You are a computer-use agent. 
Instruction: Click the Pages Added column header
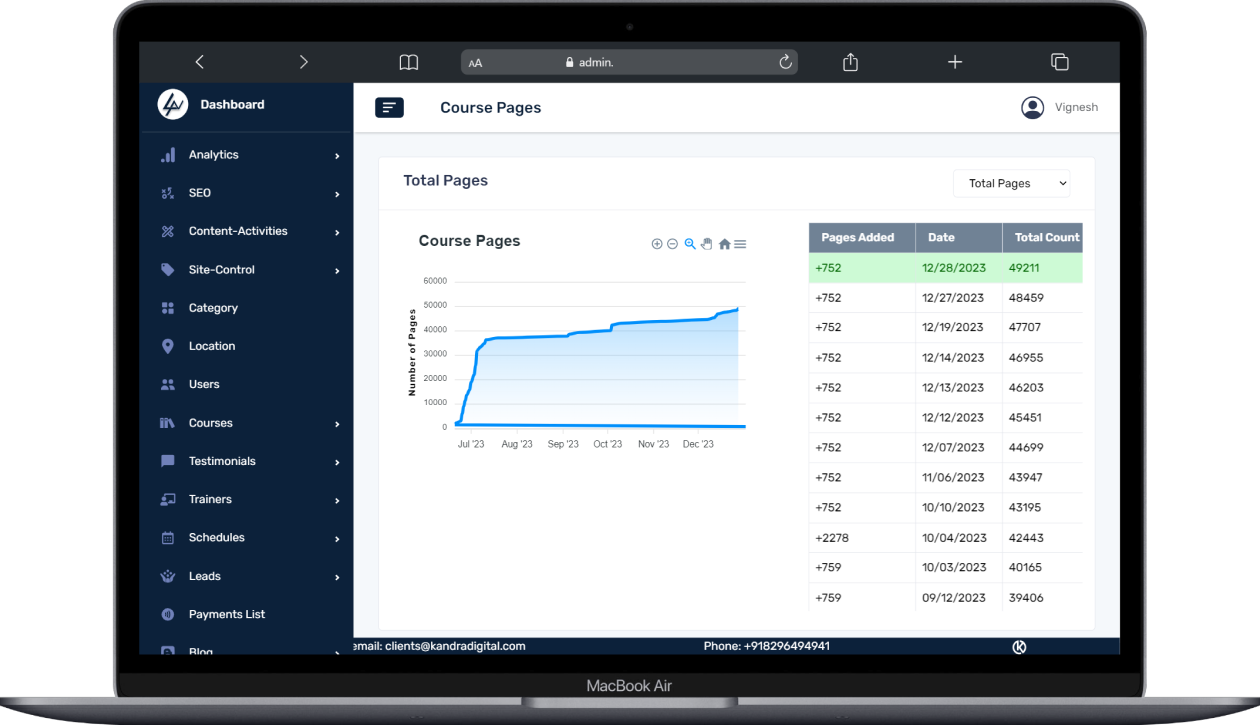(x=862, y=238)
